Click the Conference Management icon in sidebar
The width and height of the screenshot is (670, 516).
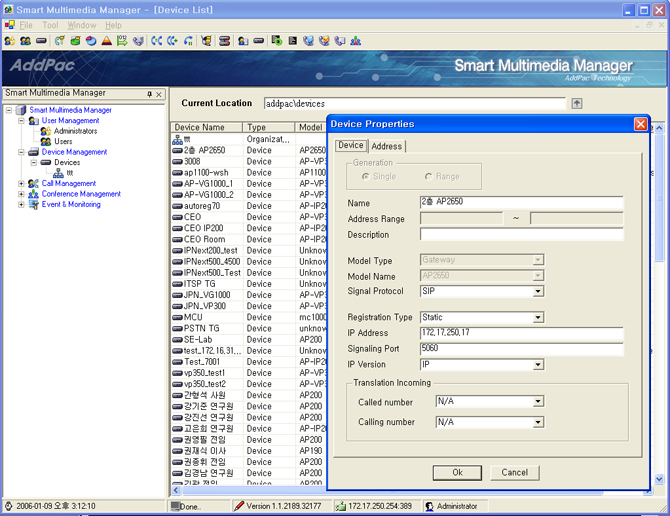pos(34,194)
